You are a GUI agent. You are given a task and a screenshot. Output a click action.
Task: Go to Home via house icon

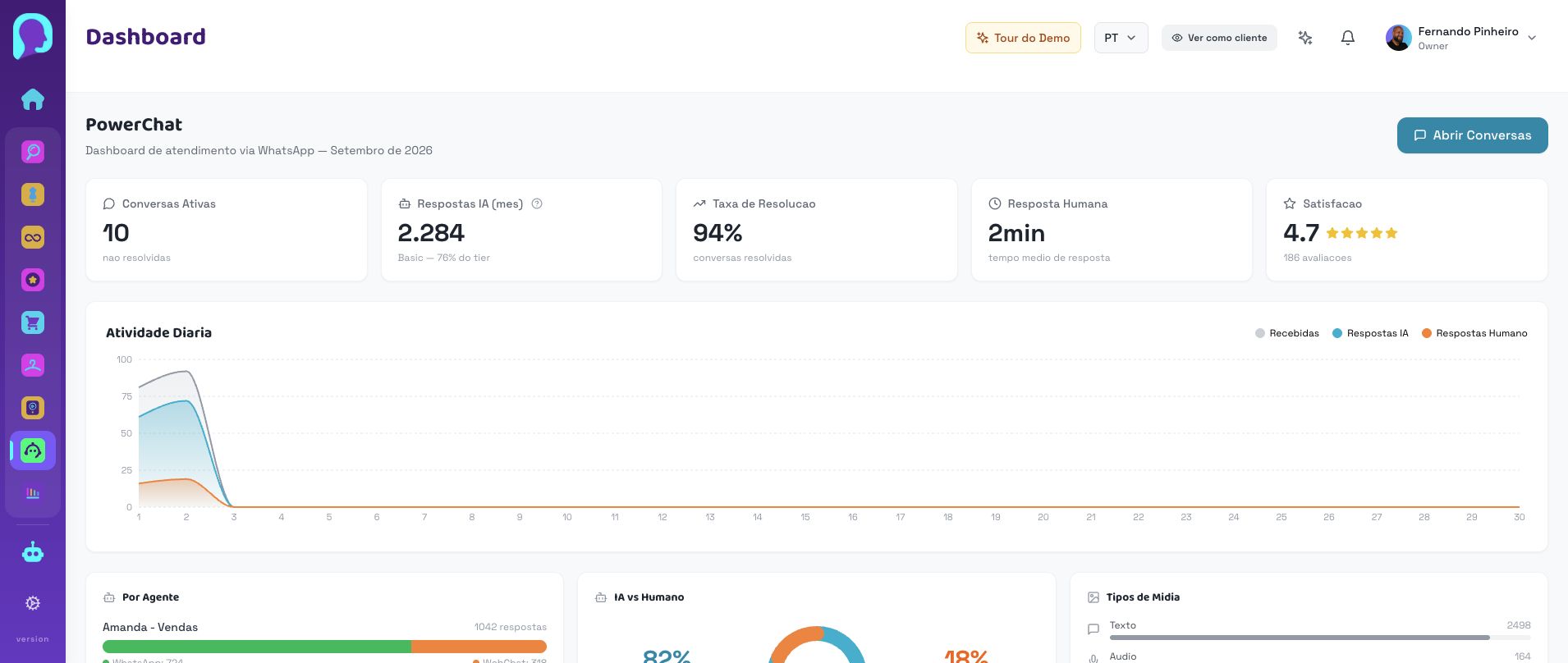33,99
